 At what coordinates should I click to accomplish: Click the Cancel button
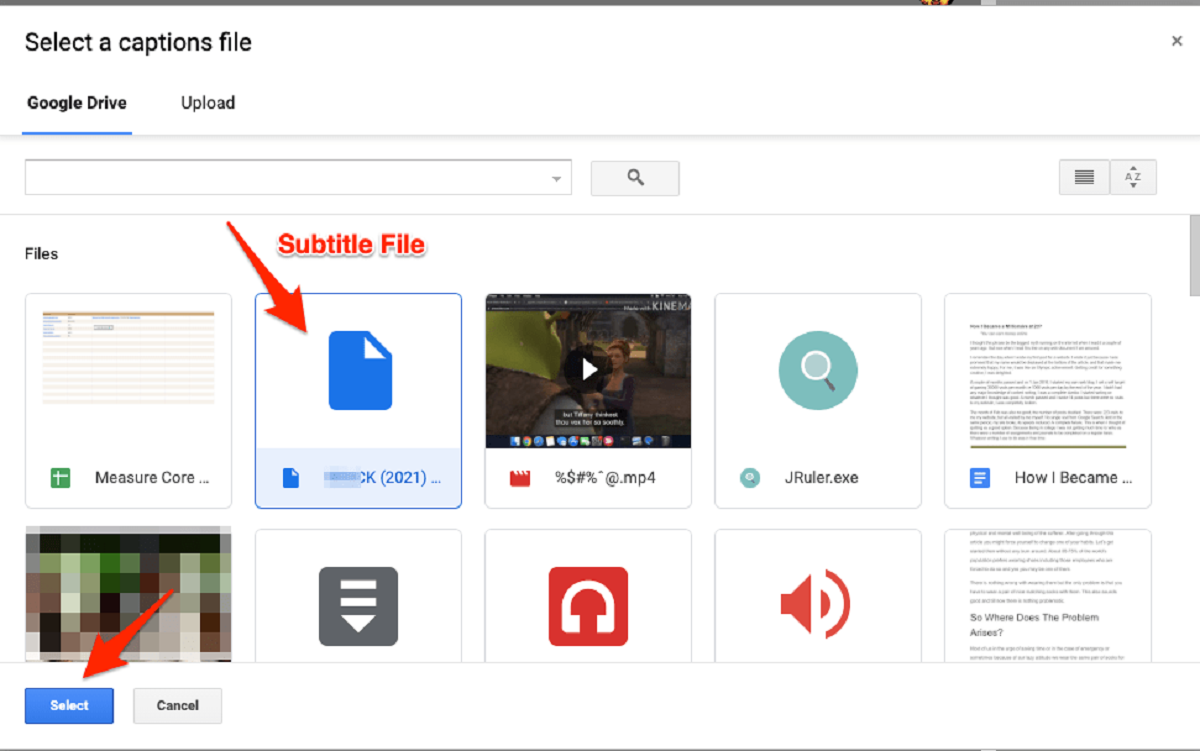pyautogui.click(x=177, y=705)
